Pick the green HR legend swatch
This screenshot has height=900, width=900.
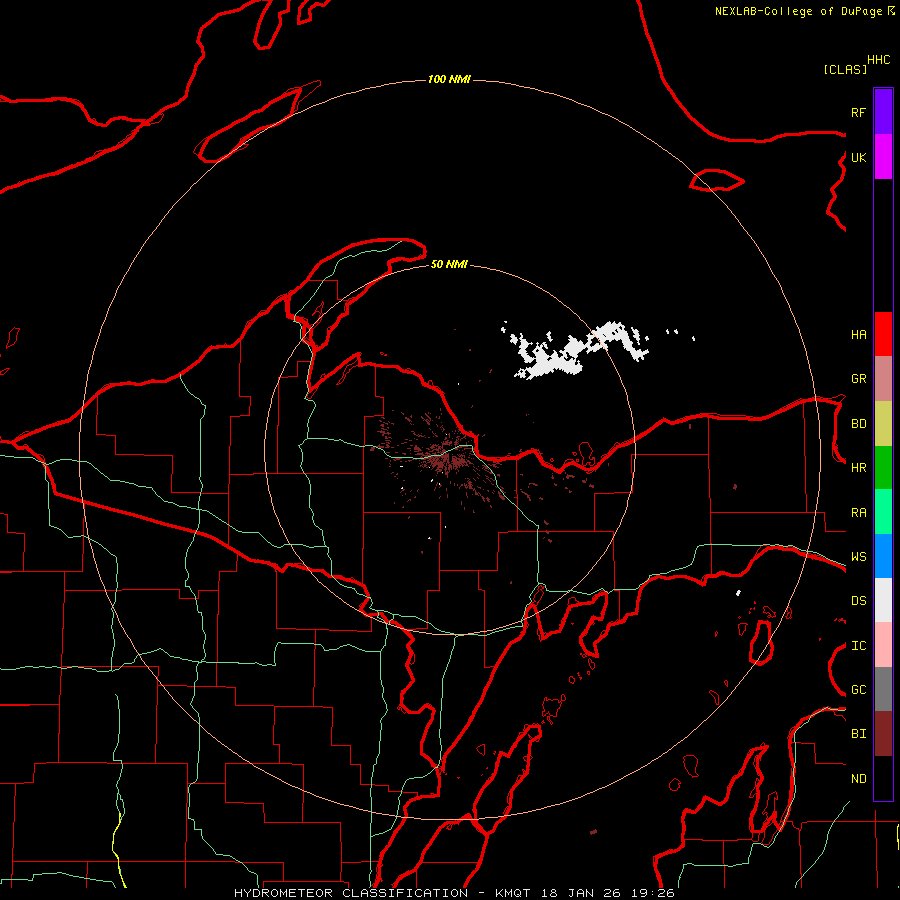coord(883,468)
